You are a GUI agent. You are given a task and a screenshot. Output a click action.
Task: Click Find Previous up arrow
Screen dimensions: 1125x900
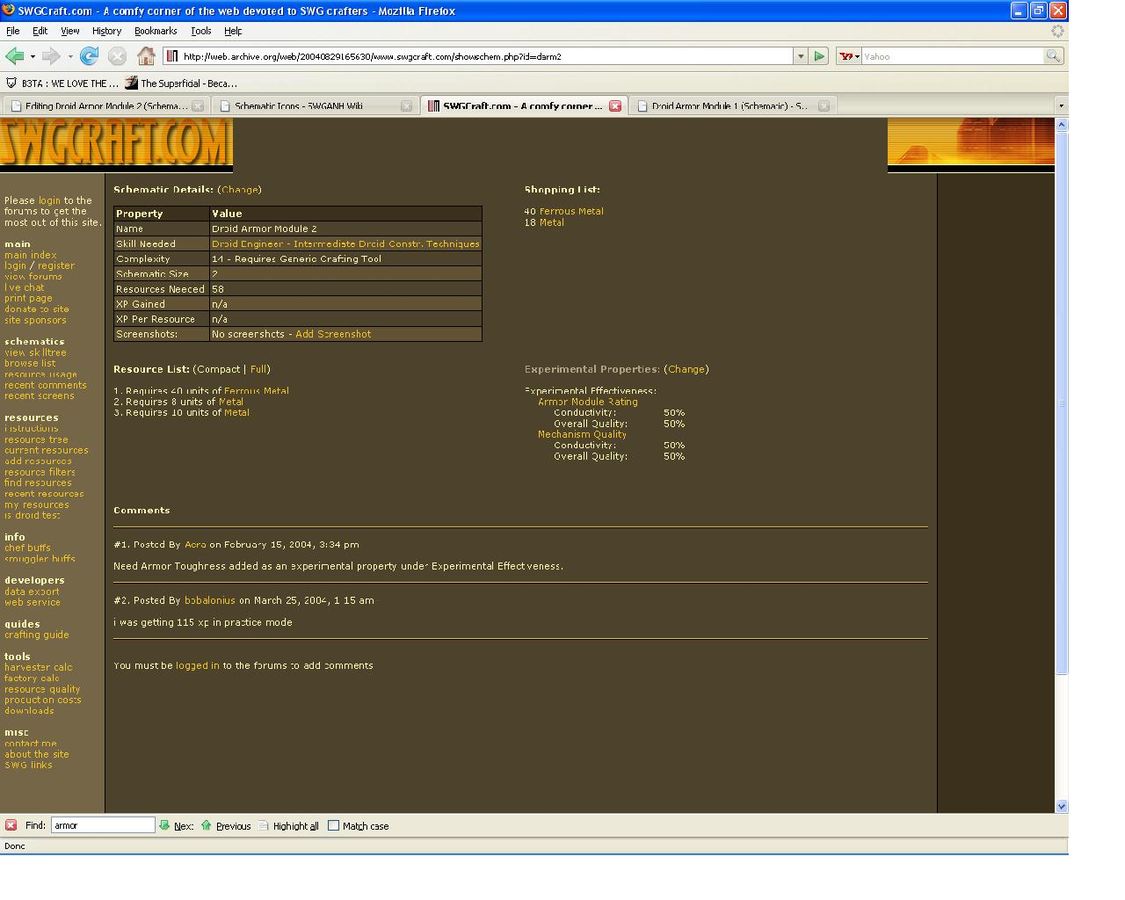207,826
